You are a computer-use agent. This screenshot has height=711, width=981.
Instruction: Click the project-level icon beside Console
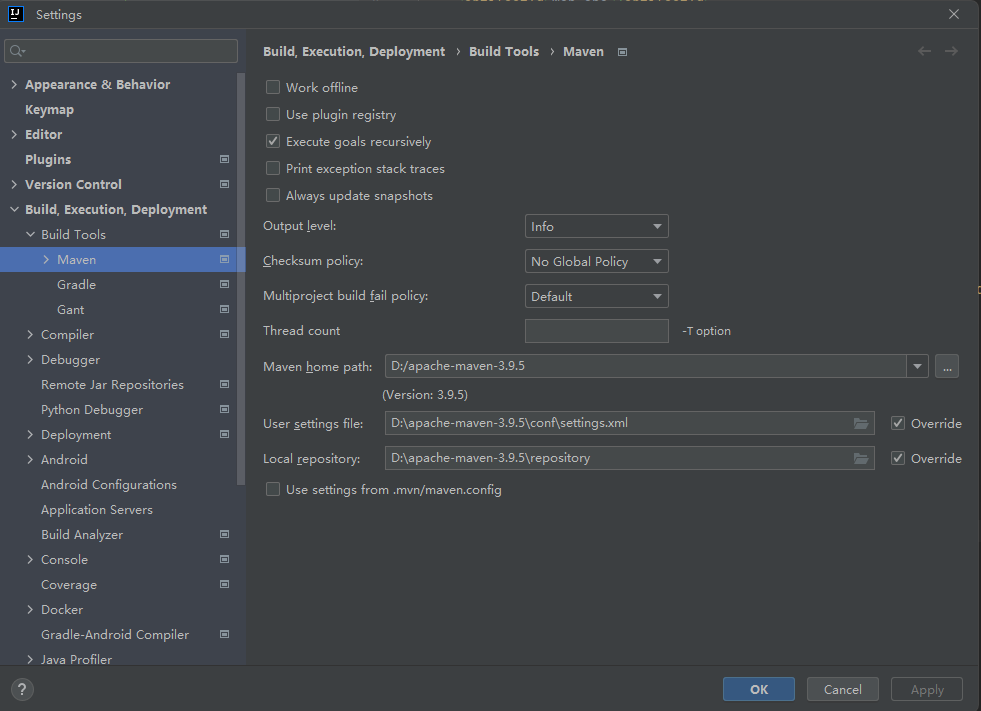click(x=225, y=560)
